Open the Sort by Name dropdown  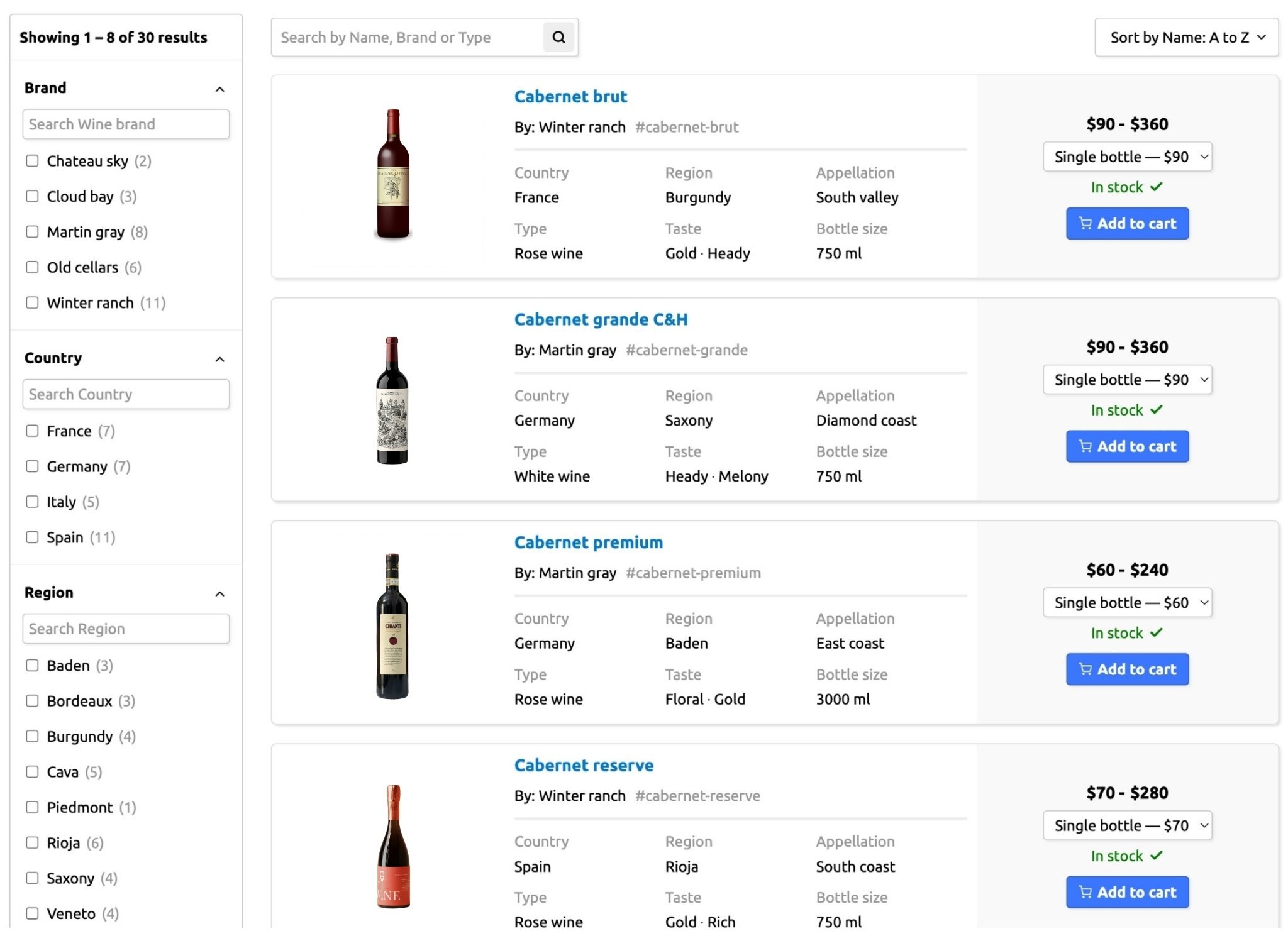pyautogui.click(x=1186, y=38)
